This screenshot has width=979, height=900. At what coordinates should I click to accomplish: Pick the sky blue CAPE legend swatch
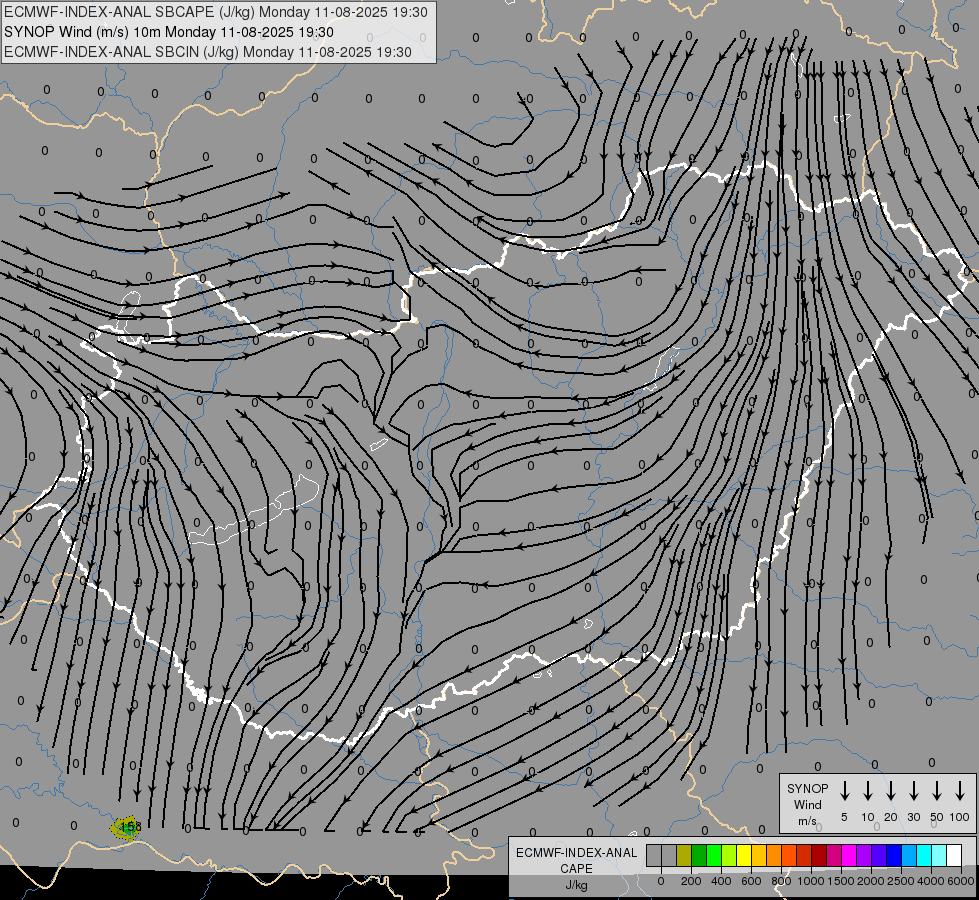tap(909, 855)
